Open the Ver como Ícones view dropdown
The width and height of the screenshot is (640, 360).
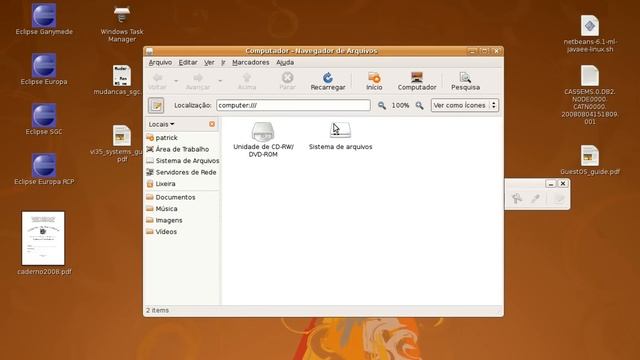(464, 105)
